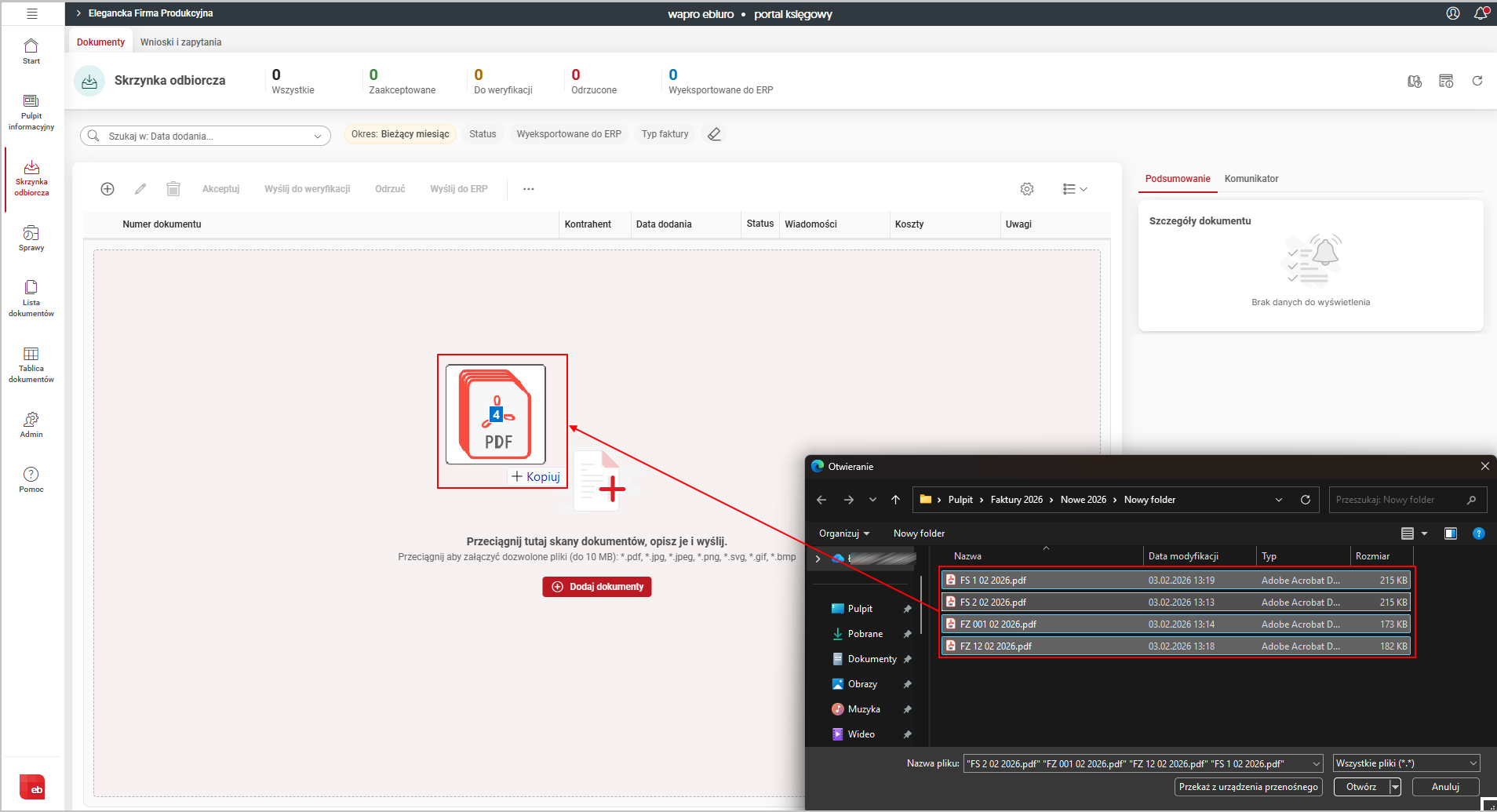Click the add document plus icon in toolbar
Screen dimensions: 1497x812
tap(107, 189)
